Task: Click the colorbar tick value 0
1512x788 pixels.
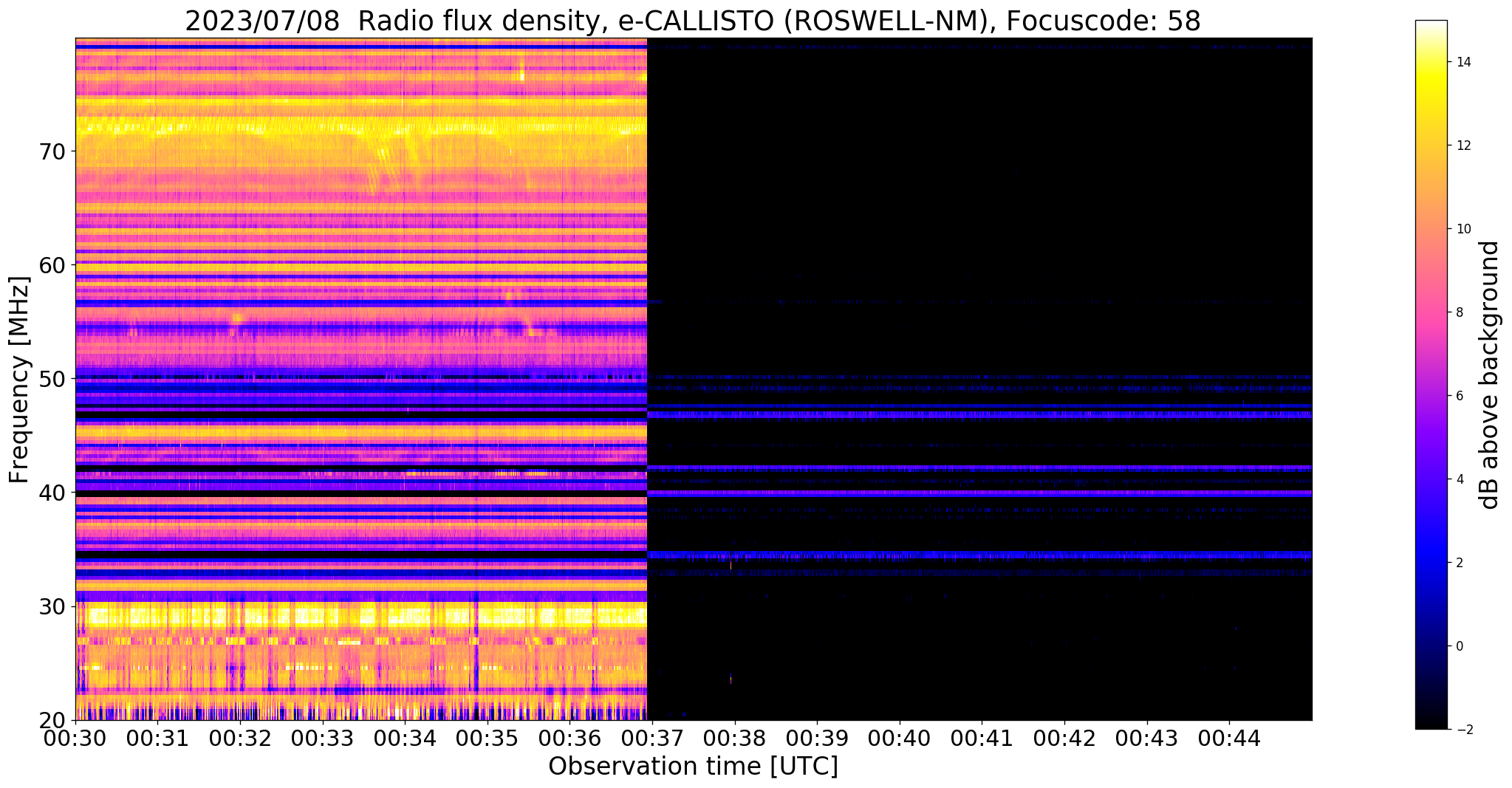Action: tap(1459, 646)
